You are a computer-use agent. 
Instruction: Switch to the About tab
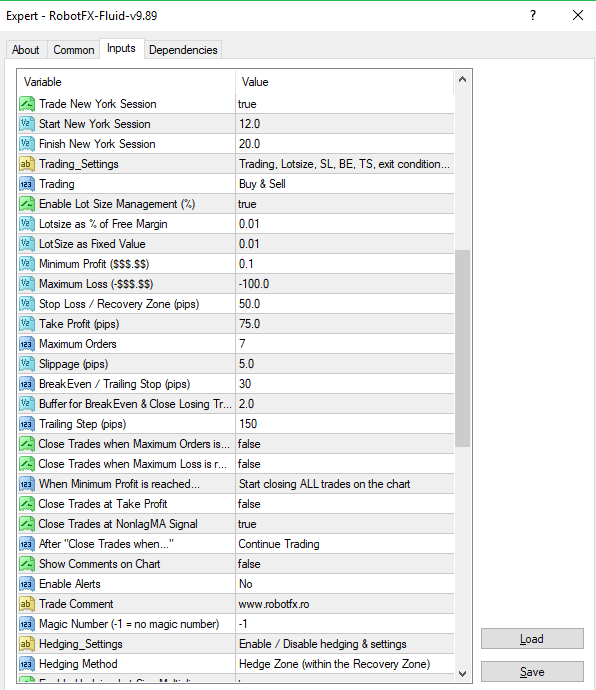[x=26, y=50]
